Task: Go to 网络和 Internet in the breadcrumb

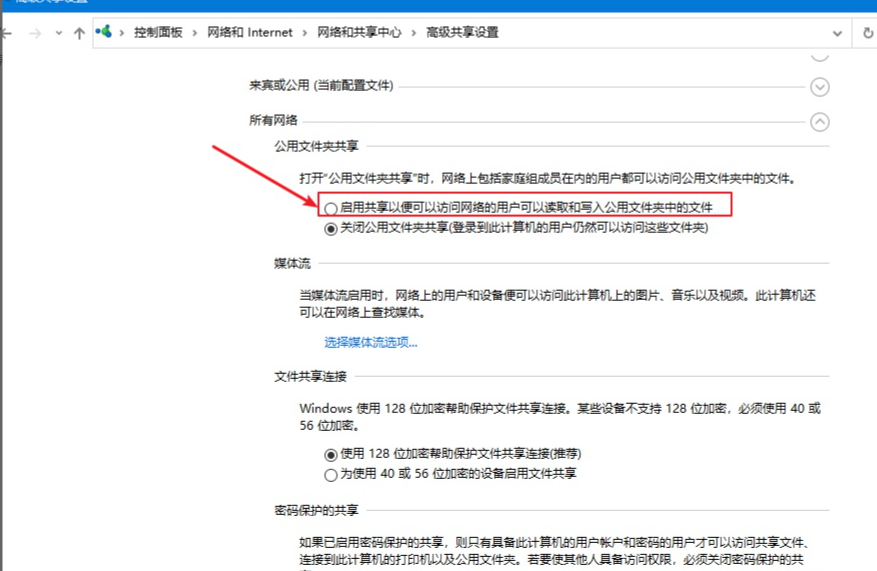Action: (250, 33)
